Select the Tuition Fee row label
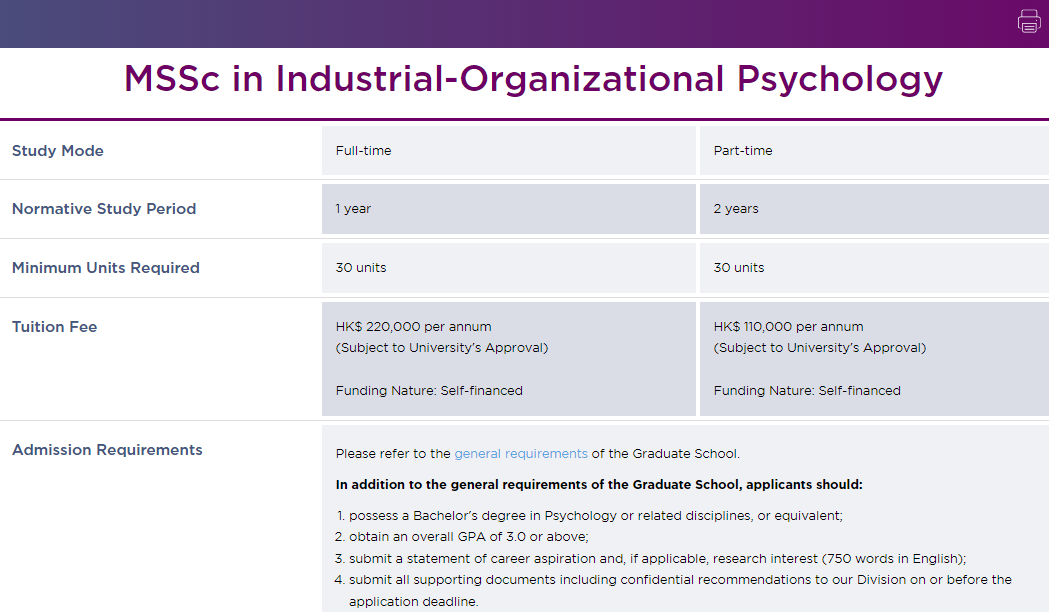Viewport: 1049px width, 612px height. [55, 327]
